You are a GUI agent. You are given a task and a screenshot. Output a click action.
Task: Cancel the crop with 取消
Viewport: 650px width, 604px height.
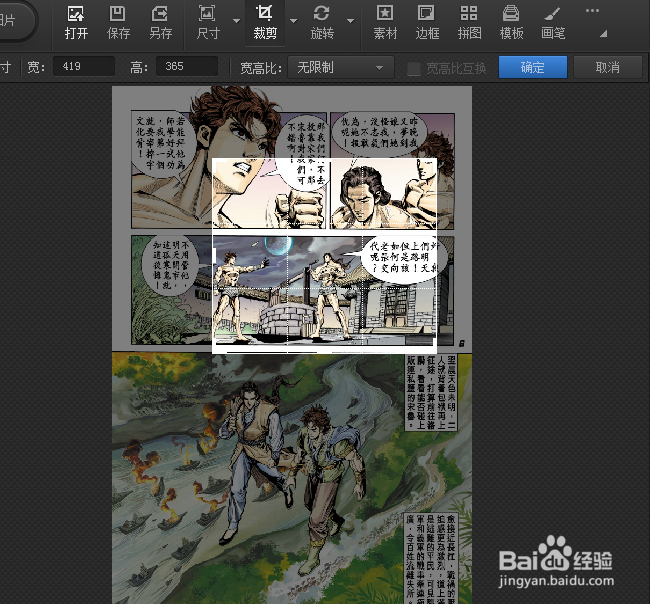click(x=608, y=67)
